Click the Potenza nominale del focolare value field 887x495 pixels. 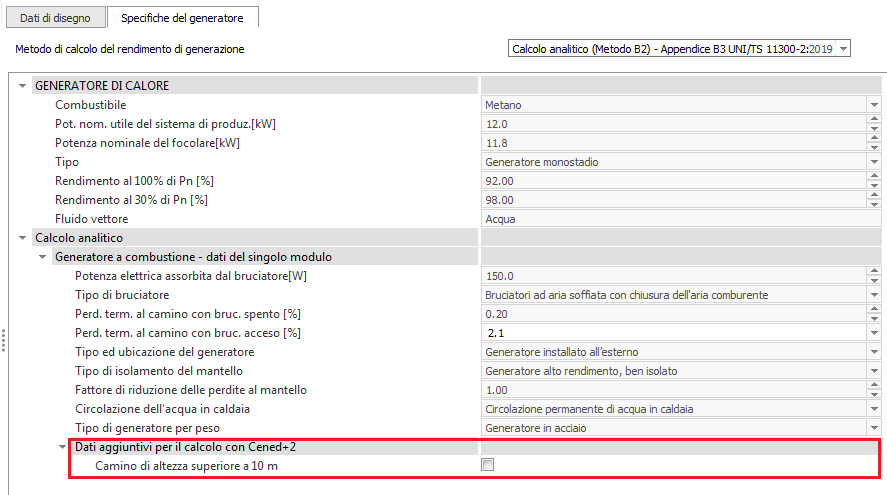(x=670, y=143)
